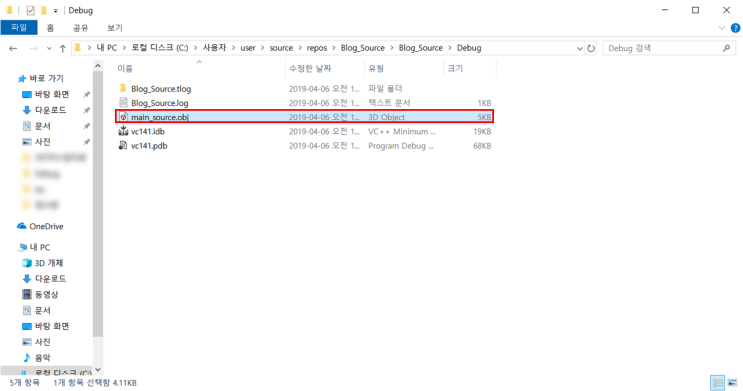The width and height of the screenshot is (743, 391).
Task: Click the Program Debug type cell
Action: pos(401,146)
